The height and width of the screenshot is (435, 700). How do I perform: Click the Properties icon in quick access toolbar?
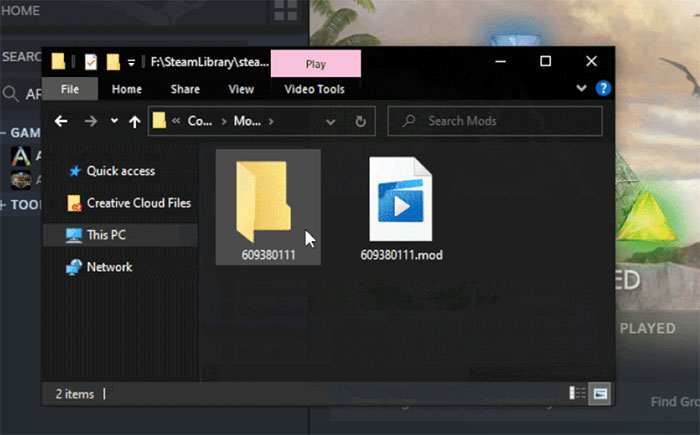[x=91, y=63]
